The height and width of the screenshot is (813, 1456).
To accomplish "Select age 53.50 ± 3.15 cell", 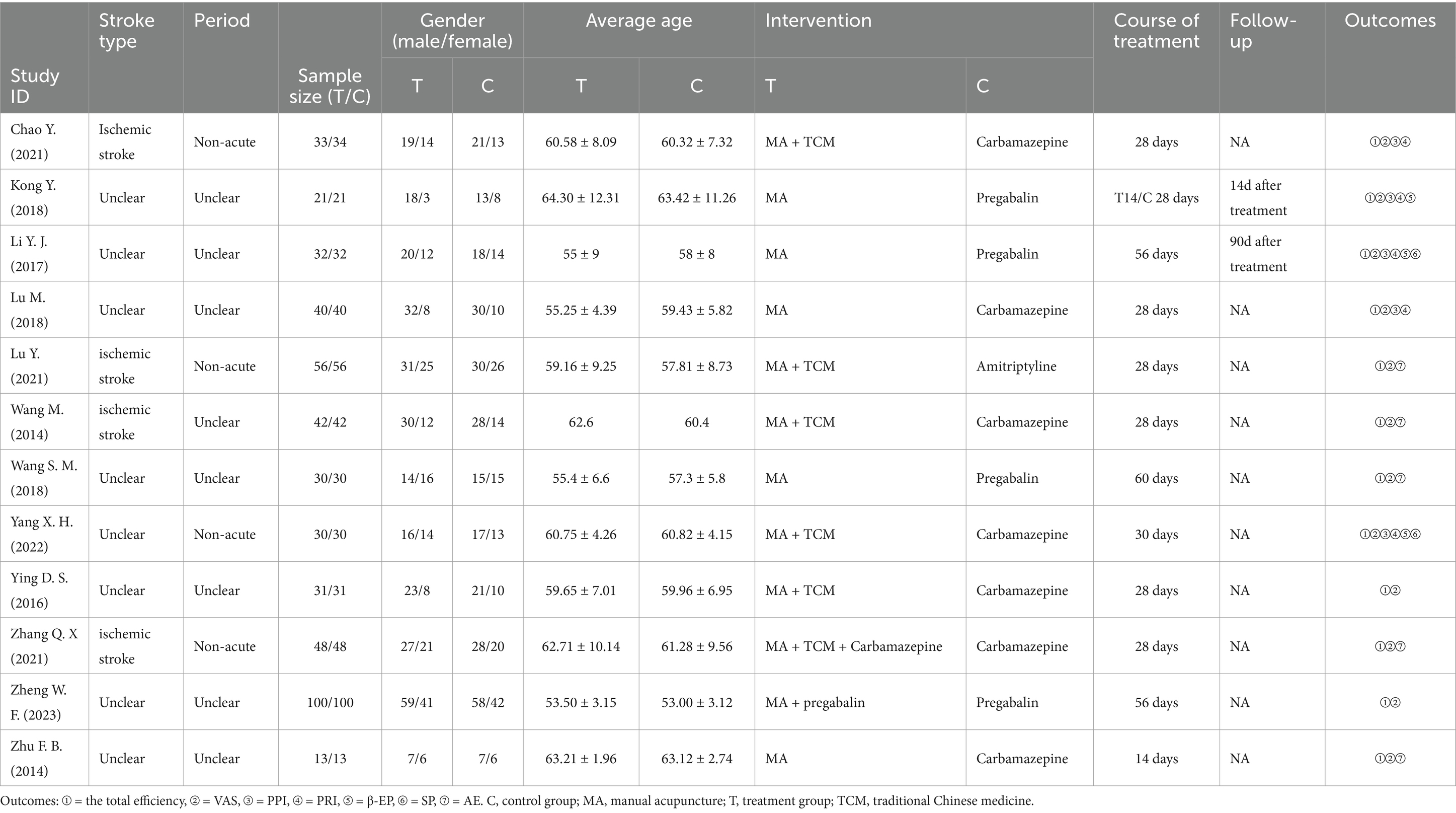I will coord(581,702).
